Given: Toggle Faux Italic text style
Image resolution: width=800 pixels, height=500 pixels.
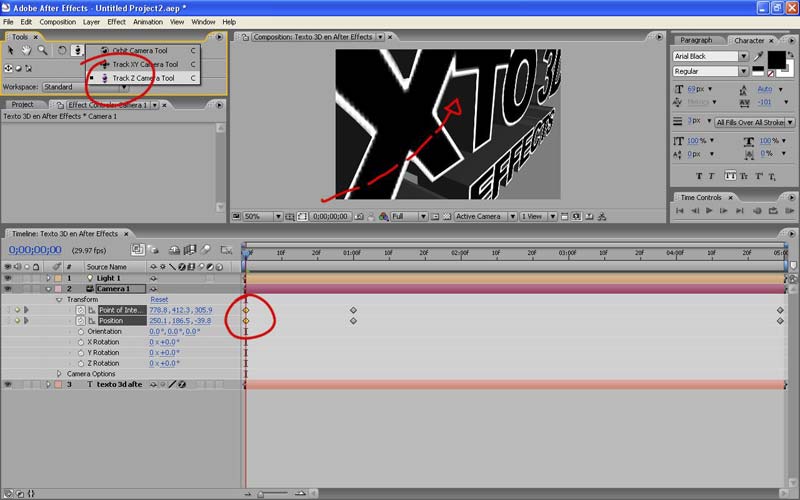Looking at the screenshot, I should click(x=711, y=176).
